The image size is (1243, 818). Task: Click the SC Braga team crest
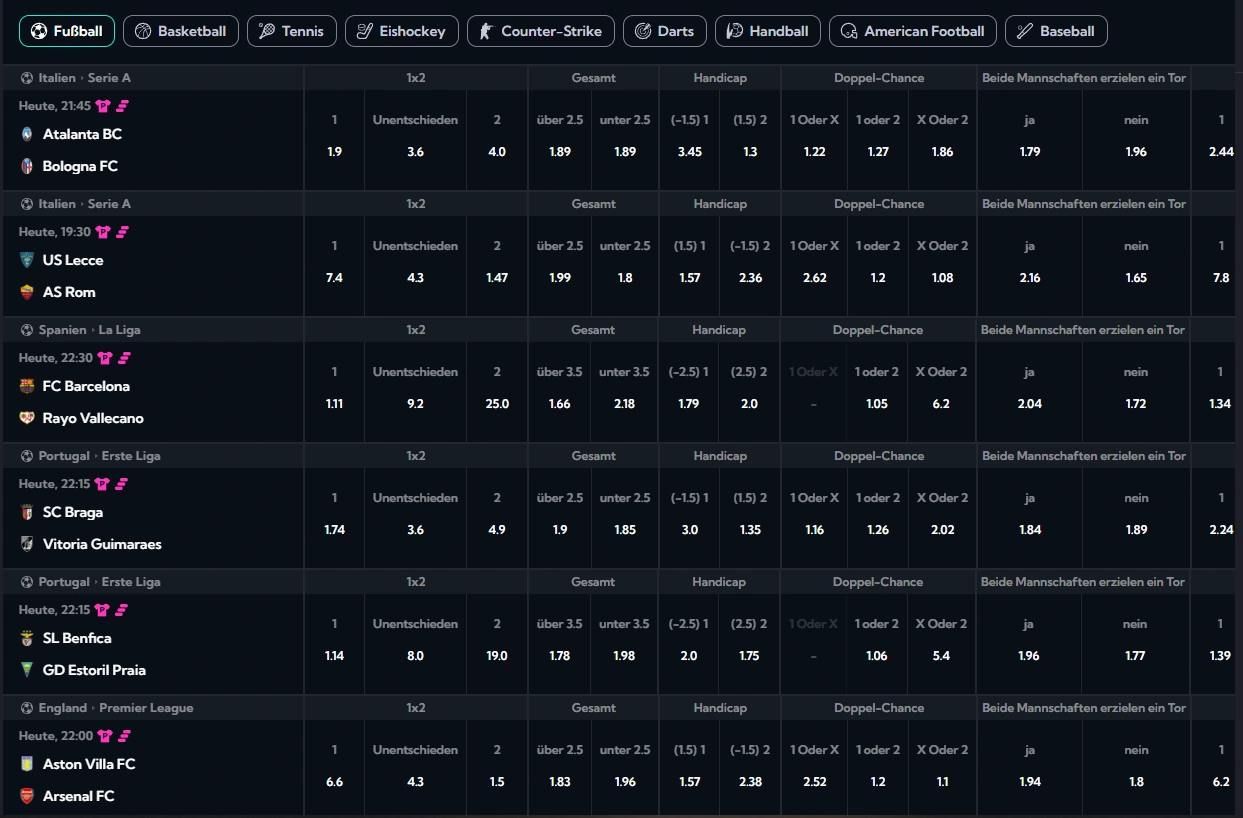(27, 512)
